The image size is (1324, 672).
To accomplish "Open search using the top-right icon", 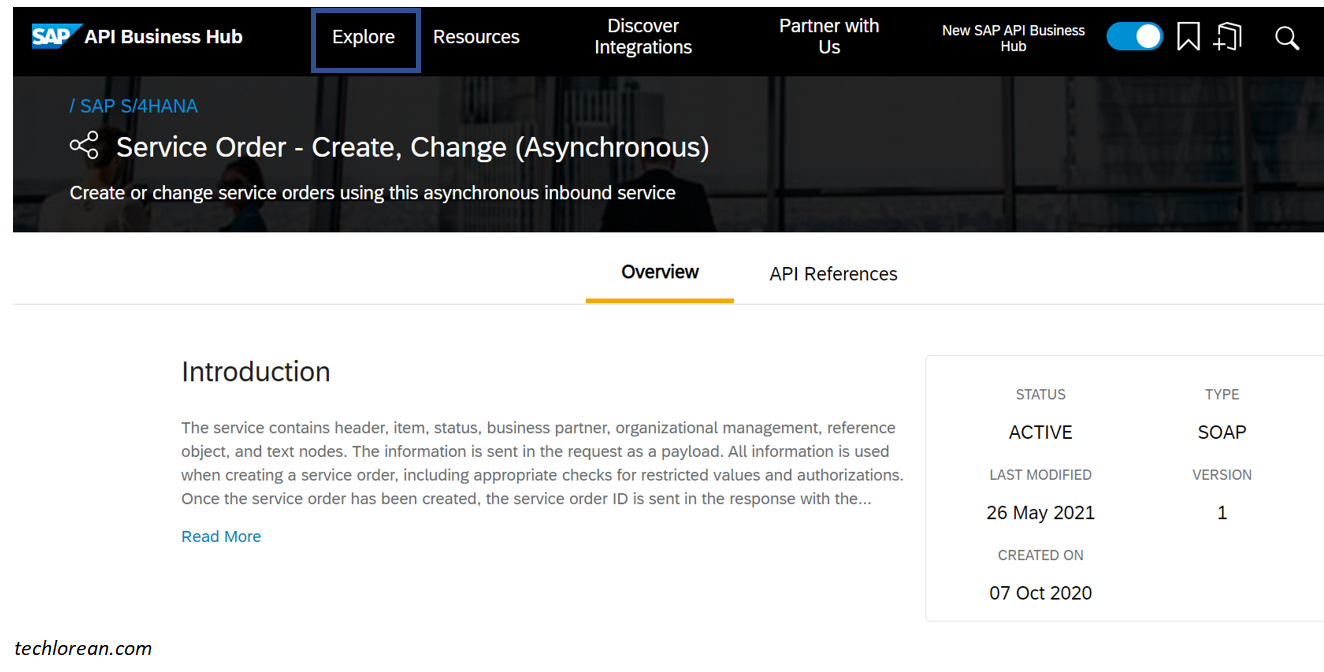I will (x=1287, y=37).
